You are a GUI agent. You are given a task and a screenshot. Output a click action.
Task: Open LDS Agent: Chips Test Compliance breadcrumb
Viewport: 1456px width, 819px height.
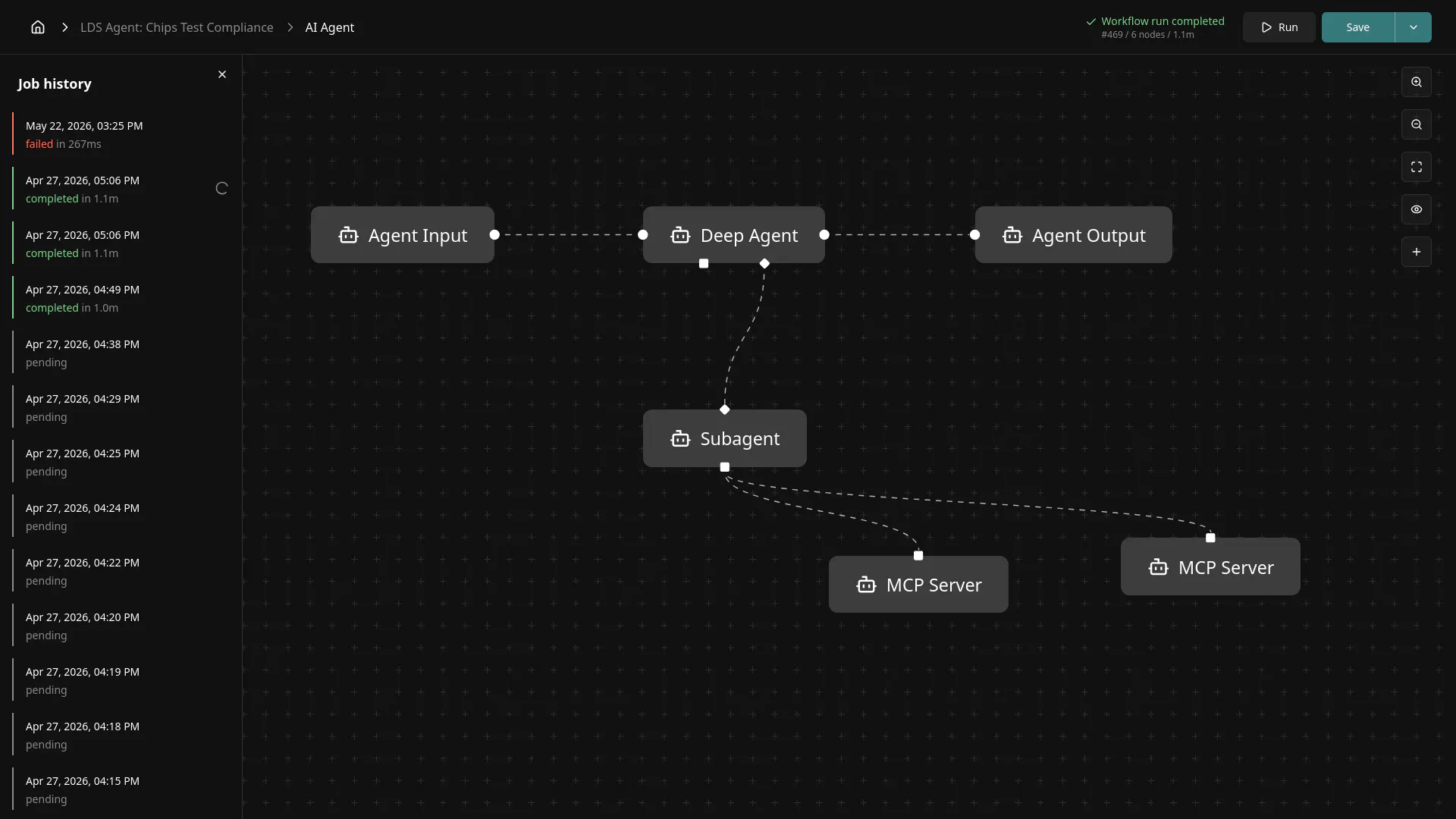point(177,27)
